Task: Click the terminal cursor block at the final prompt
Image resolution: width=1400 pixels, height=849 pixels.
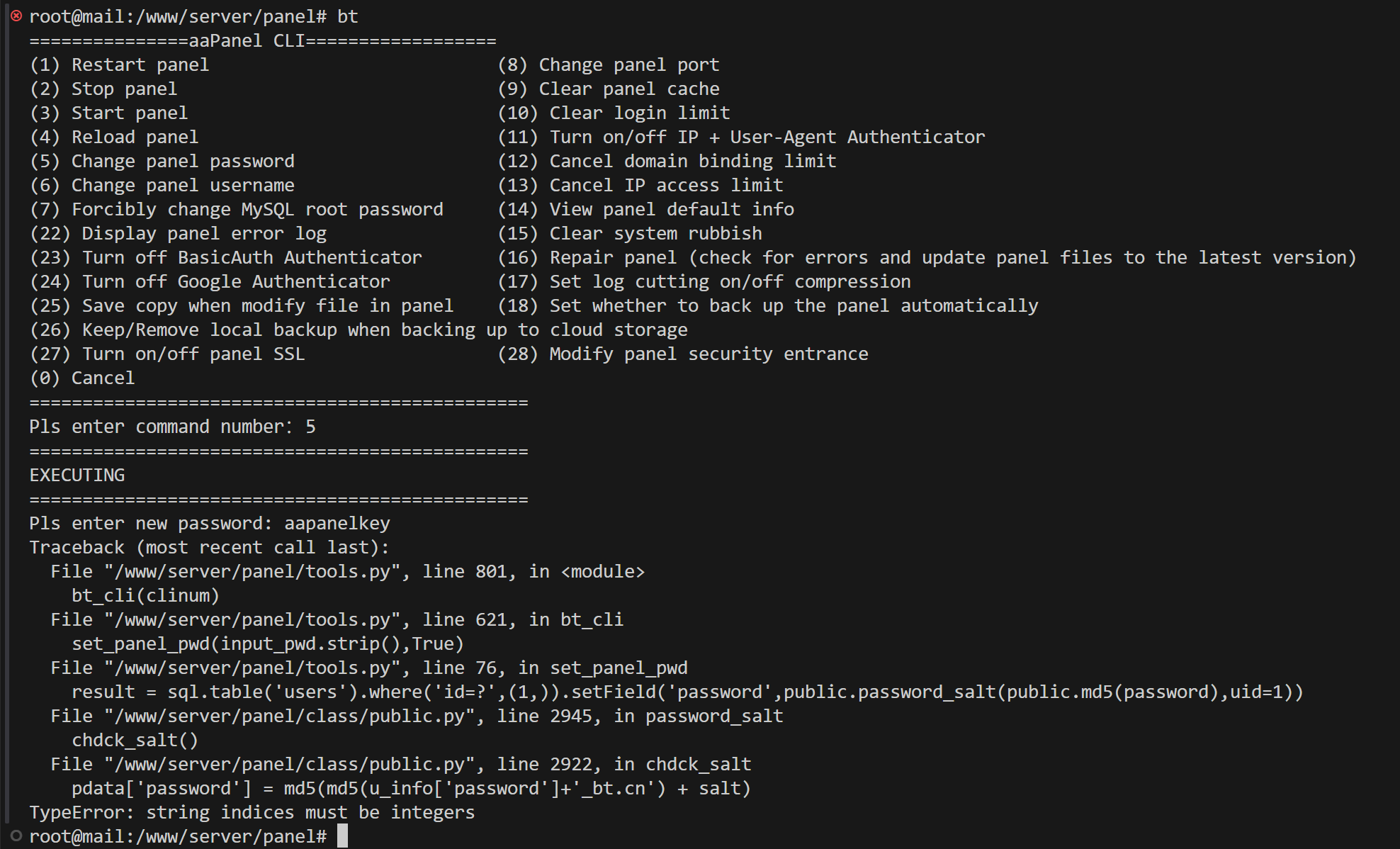Action: (342, 836)
